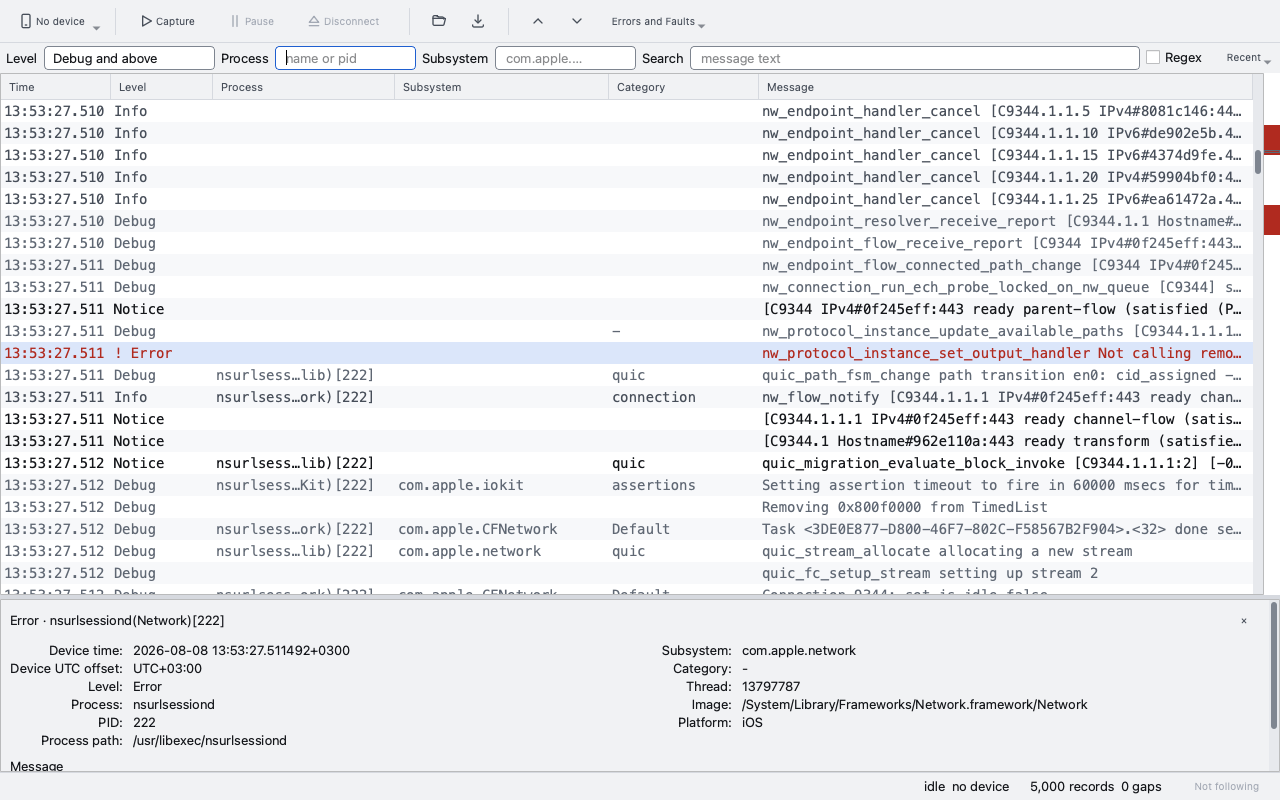This screenshot has width=1280, height=800.
Task: Click the detail Subsystem value com.apple.network
Action: pyautogui.click(x=799, y=651)
